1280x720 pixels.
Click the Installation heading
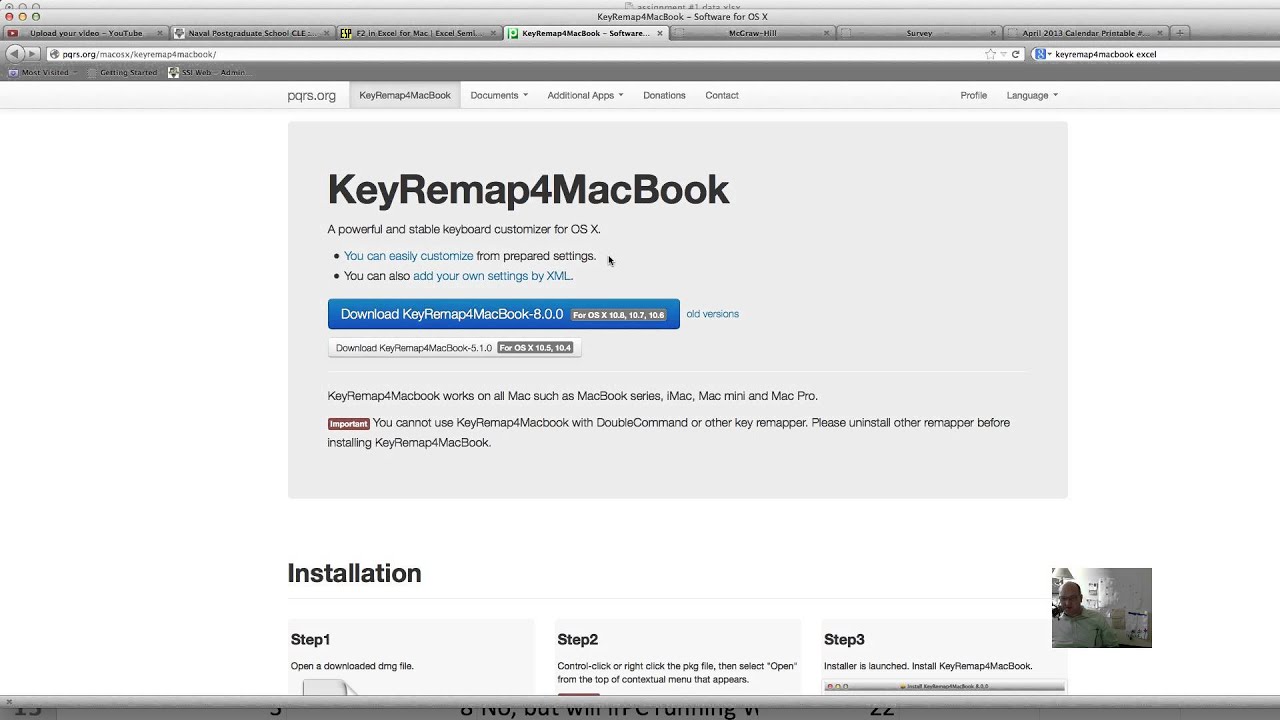354,573
